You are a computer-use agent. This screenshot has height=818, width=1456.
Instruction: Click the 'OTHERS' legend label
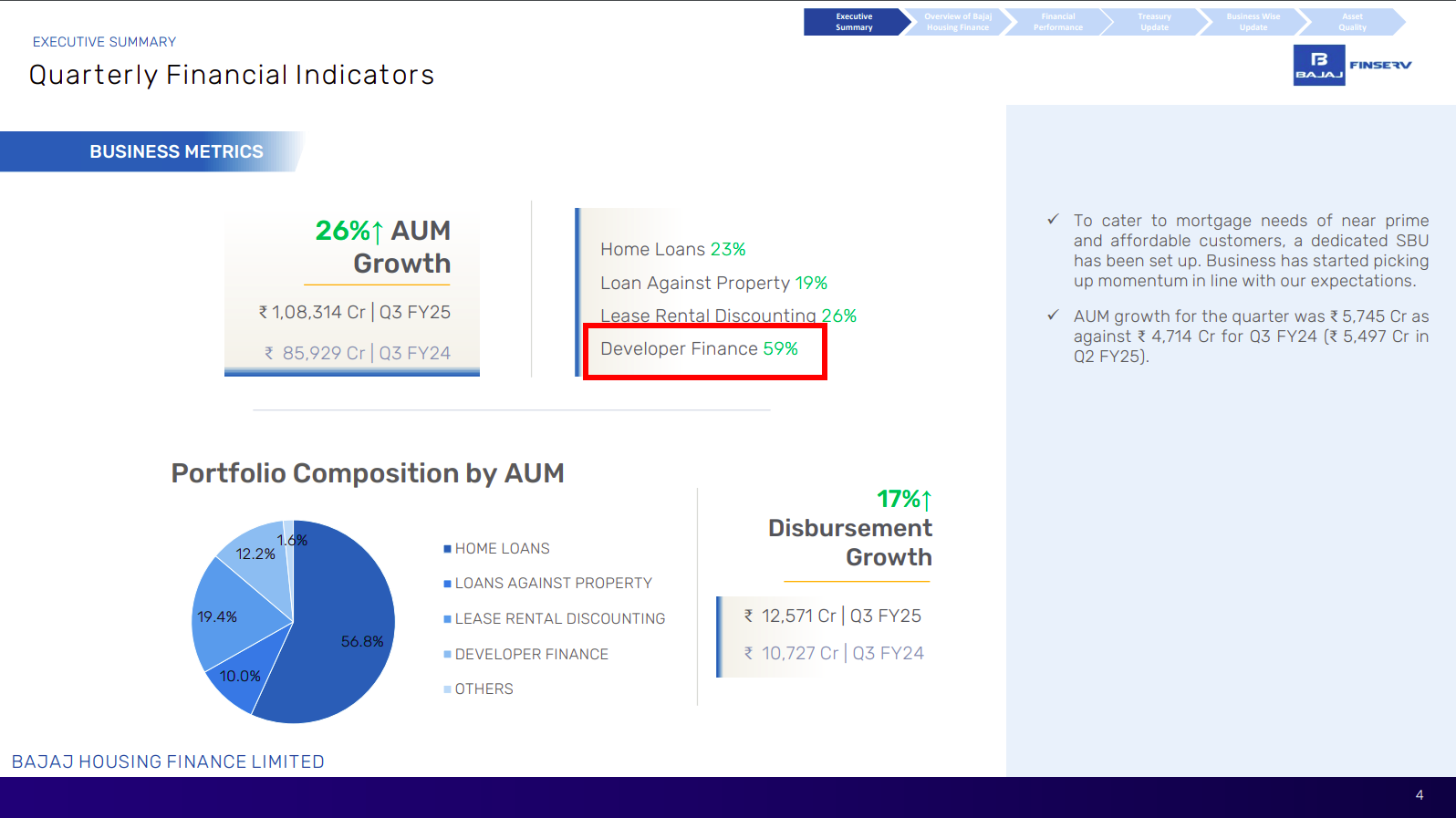click(x=484, y=689)
